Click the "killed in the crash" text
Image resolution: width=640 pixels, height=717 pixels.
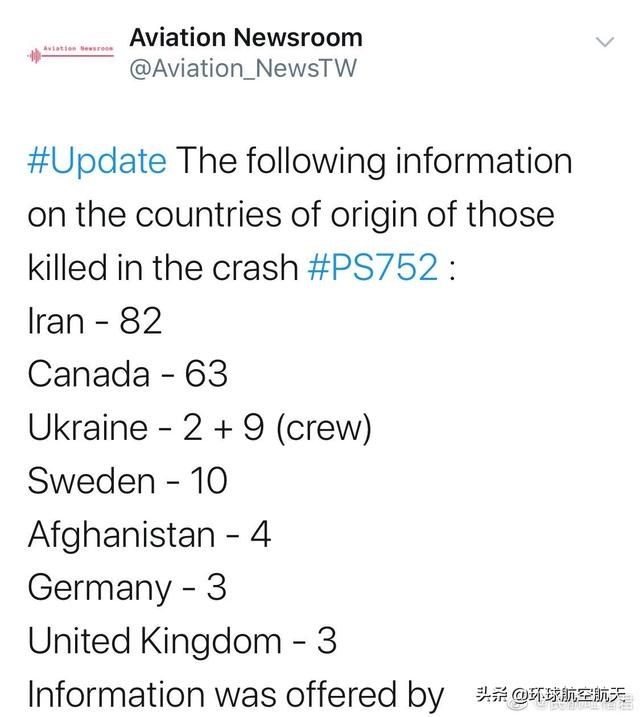click(163, 268)
